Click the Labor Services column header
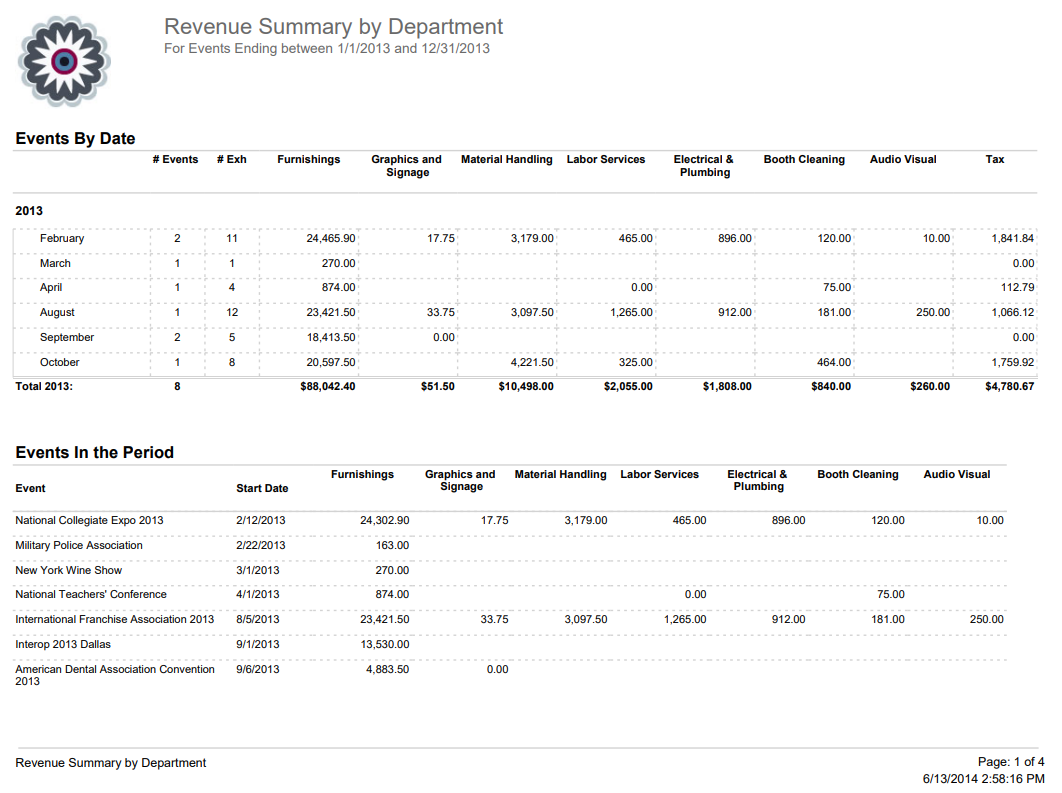The image size is (1062, 793). click(605, 159)
